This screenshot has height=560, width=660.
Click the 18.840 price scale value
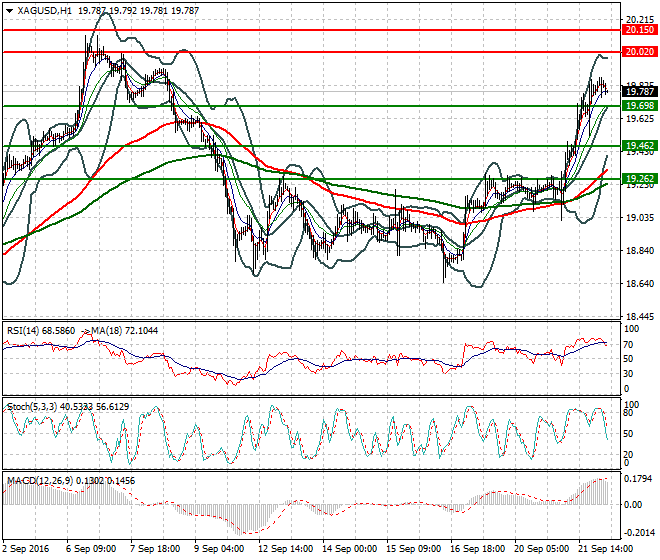[640, 251]
